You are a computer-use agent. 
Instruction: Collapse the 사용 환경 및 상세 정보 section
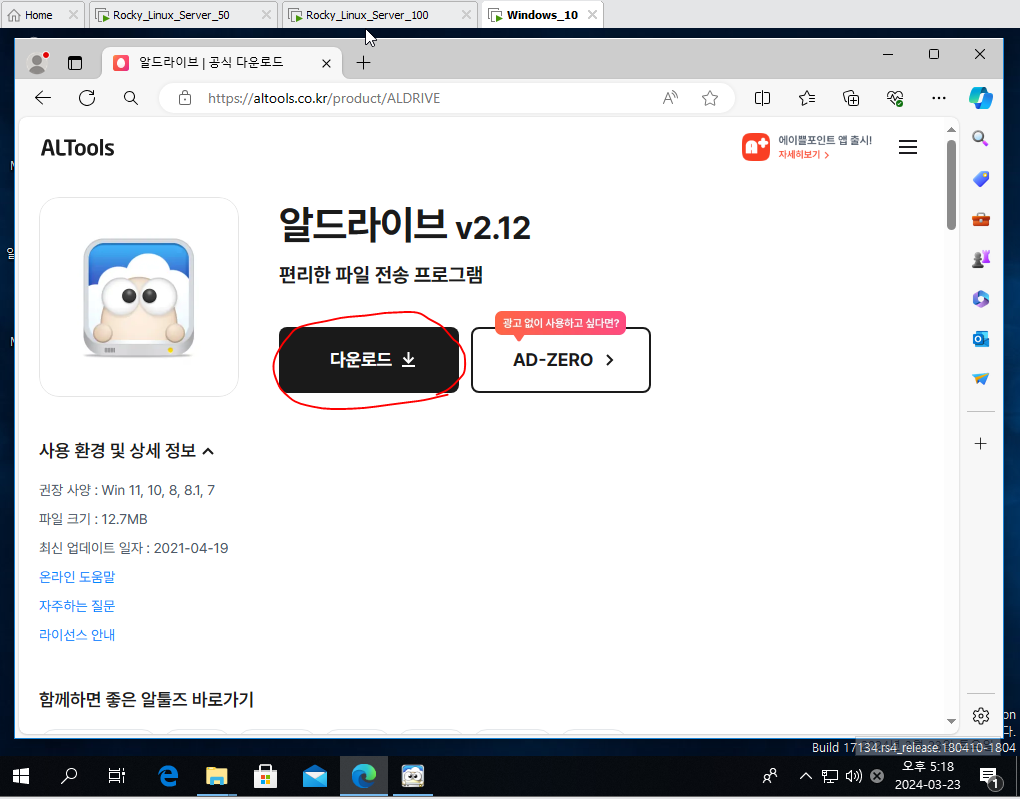click(126, 450)
